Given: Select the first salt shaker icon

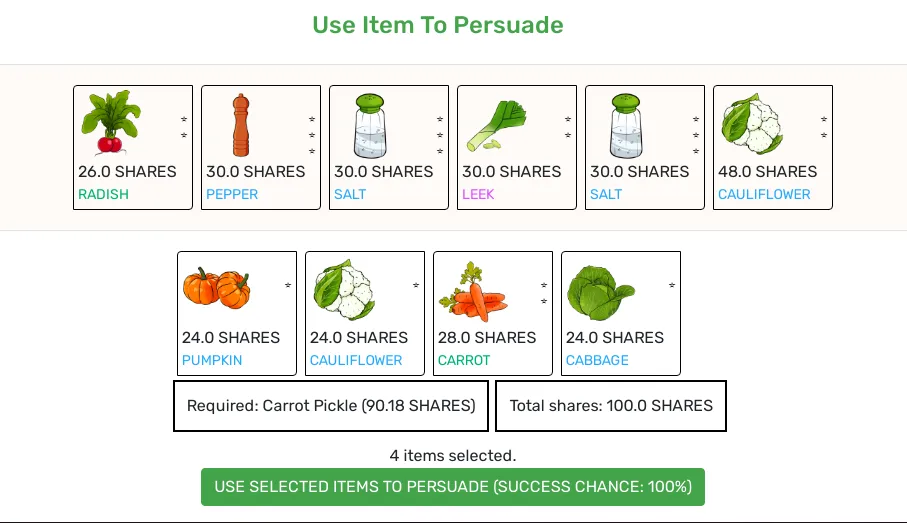Looking at the screenshot, I should [x=370, y=126].
